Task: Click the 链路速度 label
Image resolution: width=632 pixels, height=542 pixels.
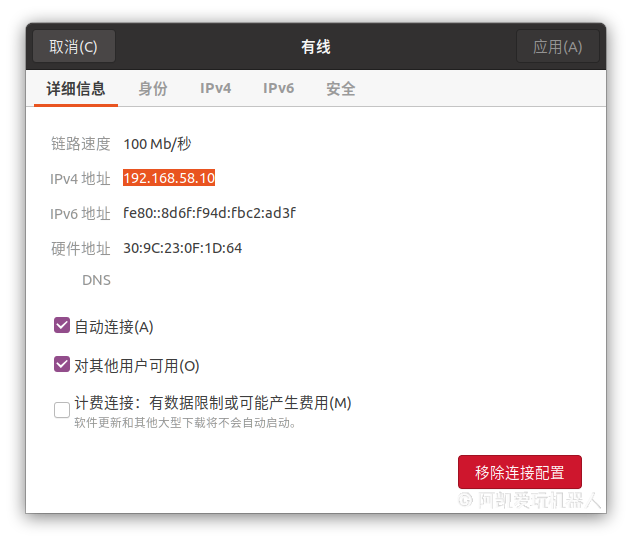Action: click(x=81, y=144)
